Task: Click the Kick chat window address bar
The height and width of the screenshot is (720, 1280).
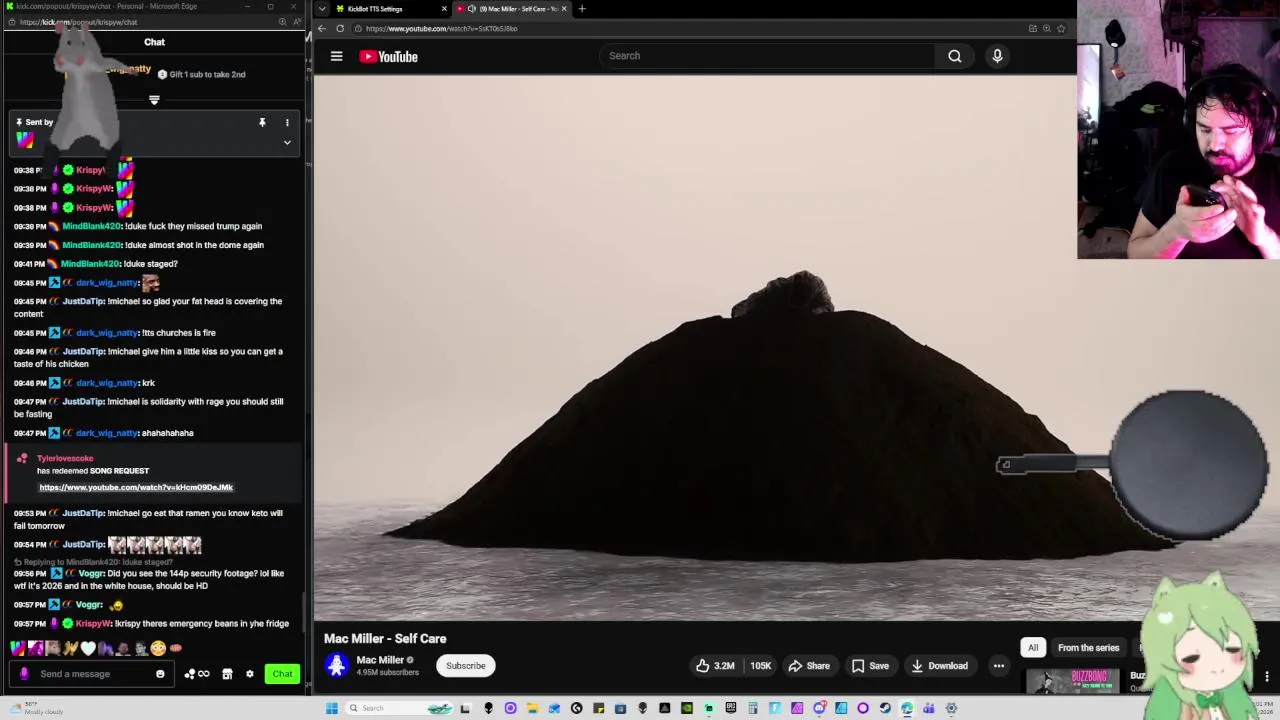Action: pos(140,22)
